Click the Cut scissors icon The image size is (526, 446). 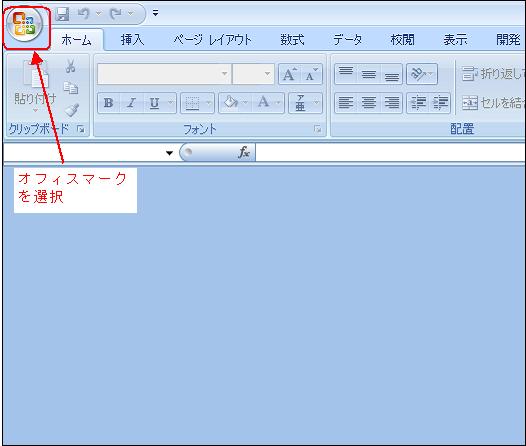coord(70,66)
